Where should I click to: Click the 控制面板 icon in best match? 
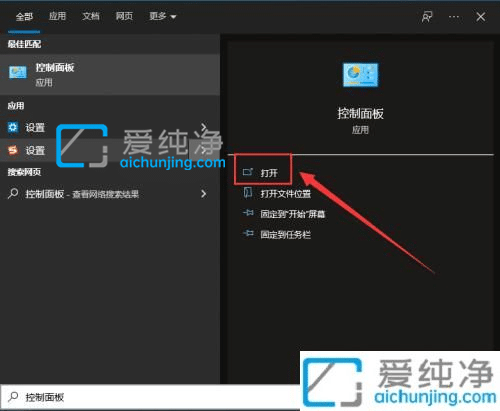click(x=18, y=72)
